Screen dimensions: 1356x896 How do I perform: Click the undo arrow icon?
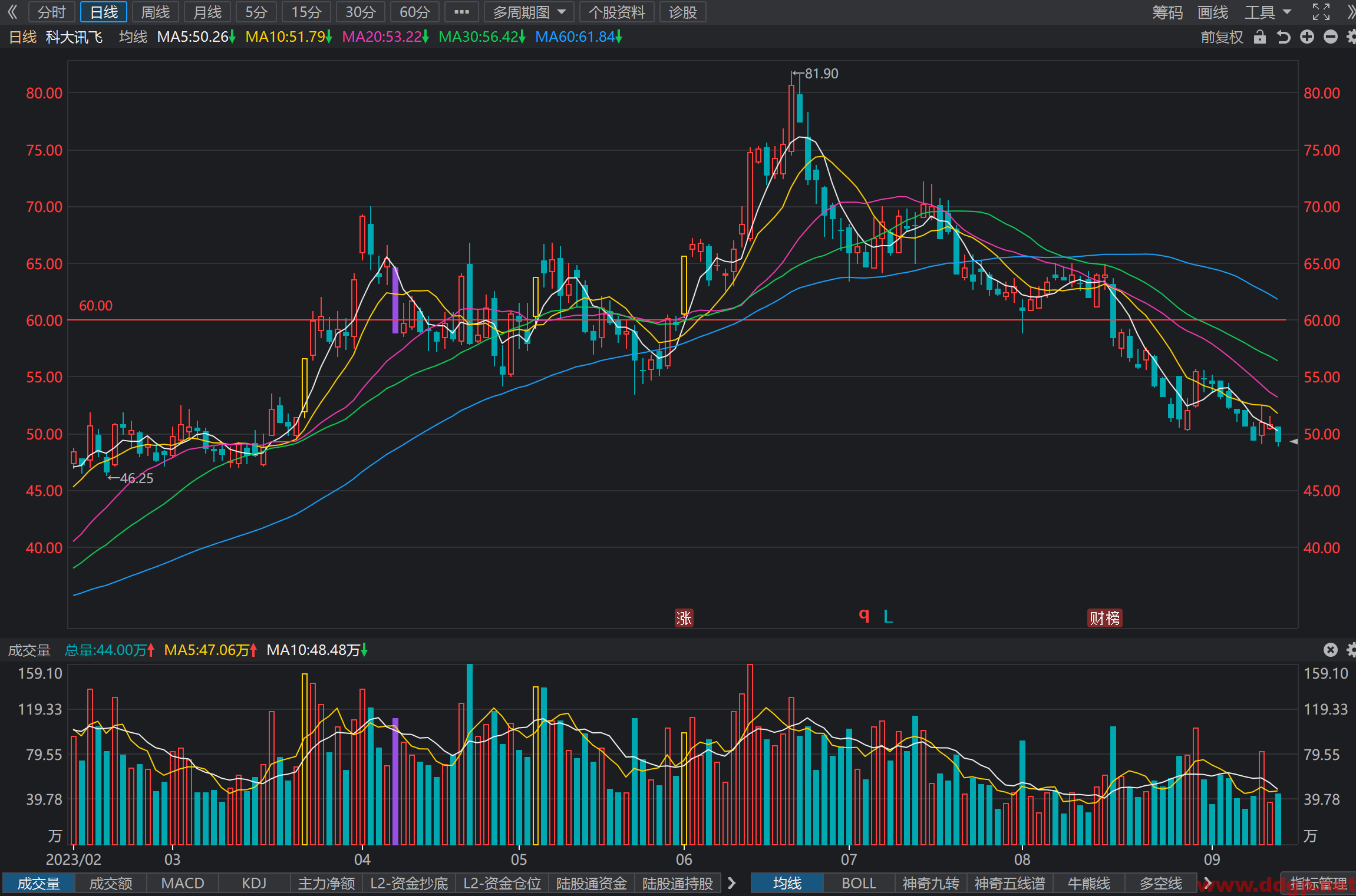pos(1284,37)
